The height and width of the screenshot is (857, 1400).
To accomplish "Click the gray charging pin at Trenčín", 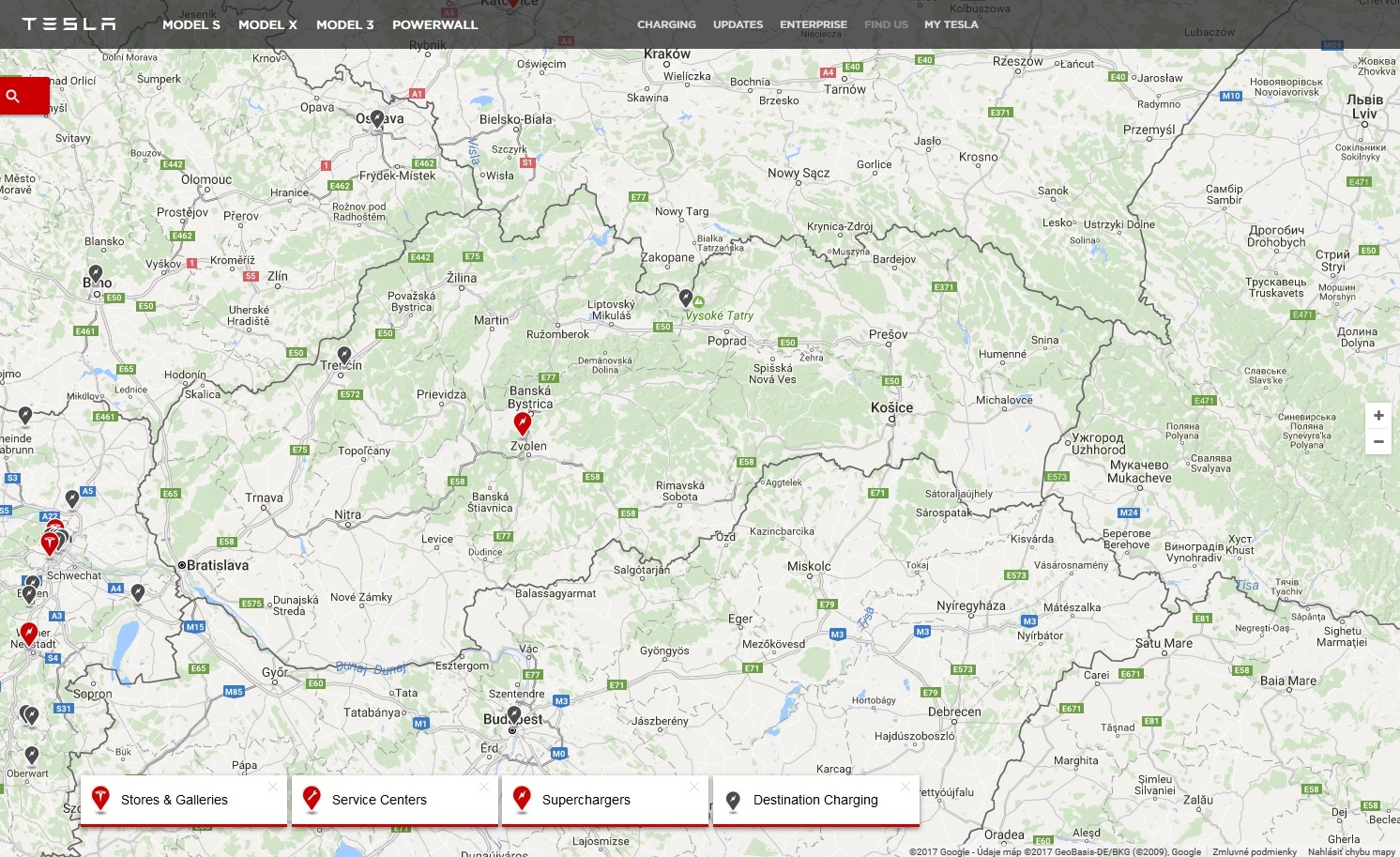I will pyautogui.click(x=344, y=355).
